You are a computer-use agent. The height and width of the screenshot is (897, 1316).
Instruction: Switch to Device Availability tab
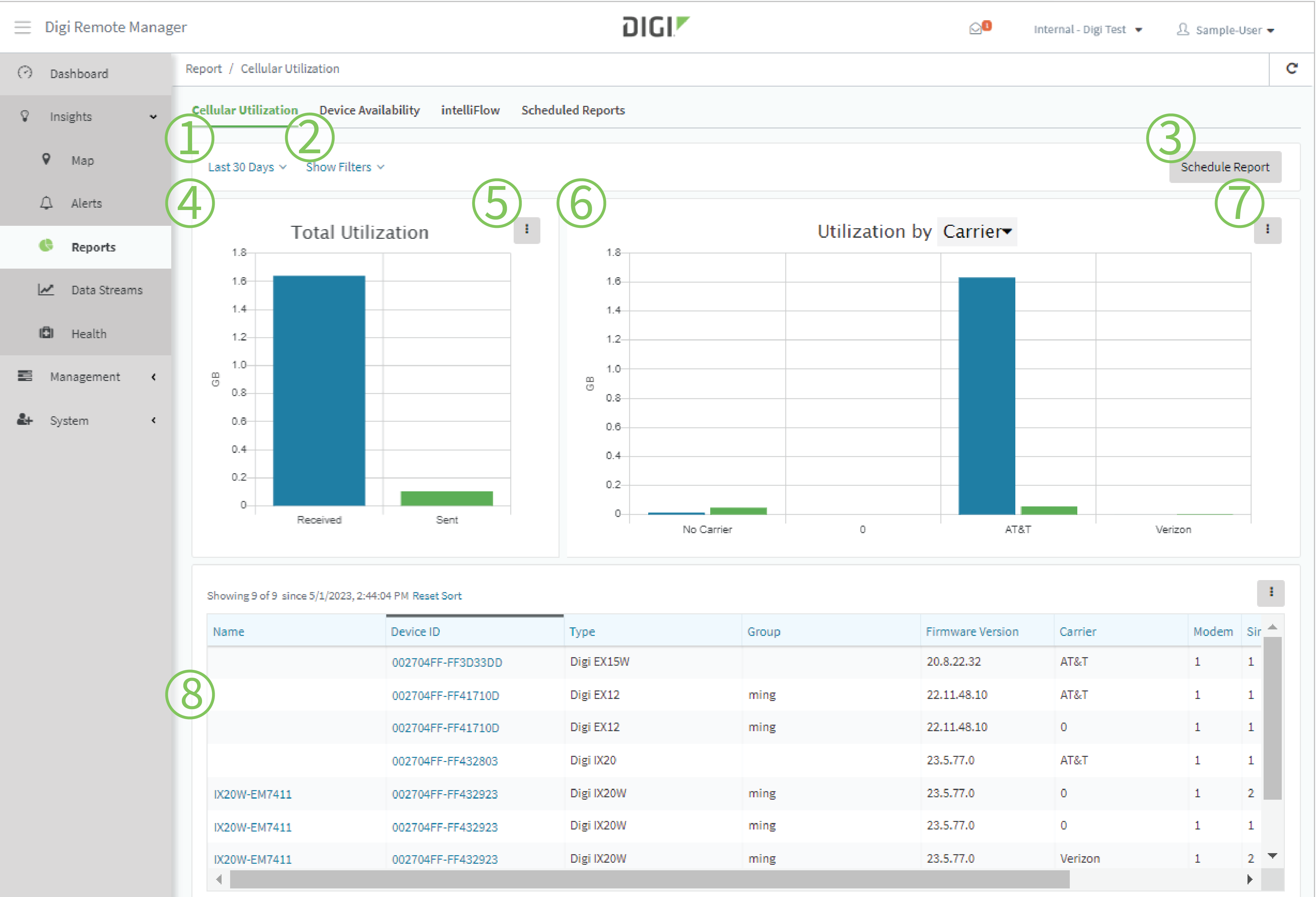tap(369, 110)
